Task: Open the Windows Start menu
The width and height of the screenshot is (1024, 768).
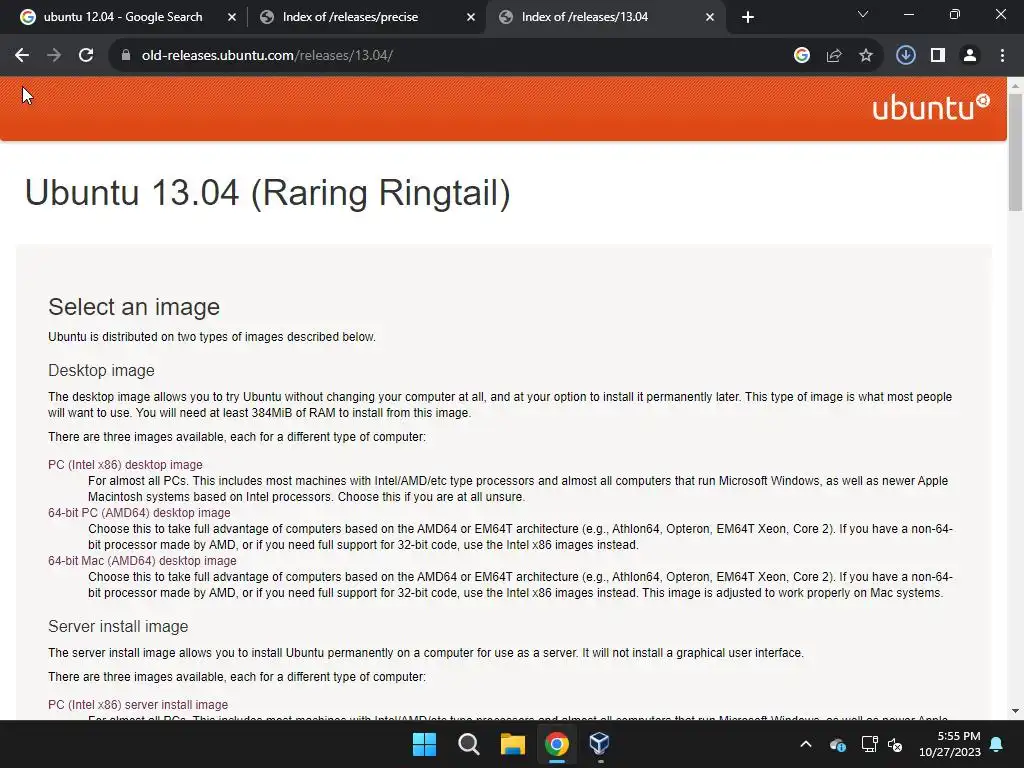Action: point(424,744)
